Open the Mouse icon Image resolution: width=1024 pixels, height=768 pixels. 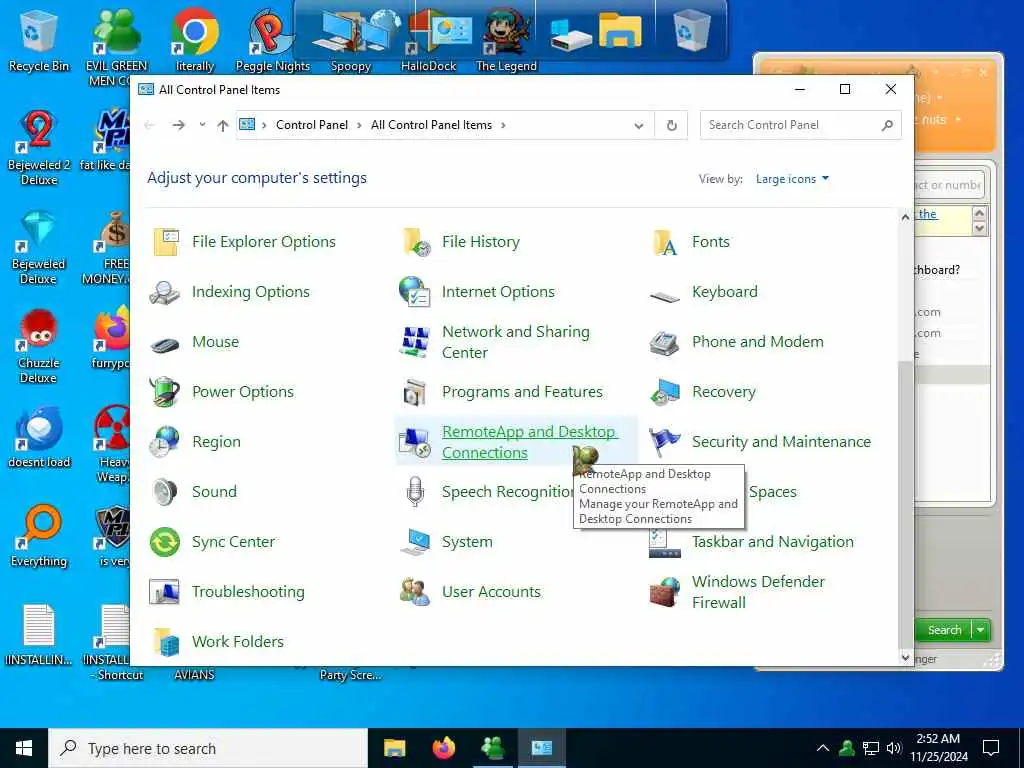(165, 344)
